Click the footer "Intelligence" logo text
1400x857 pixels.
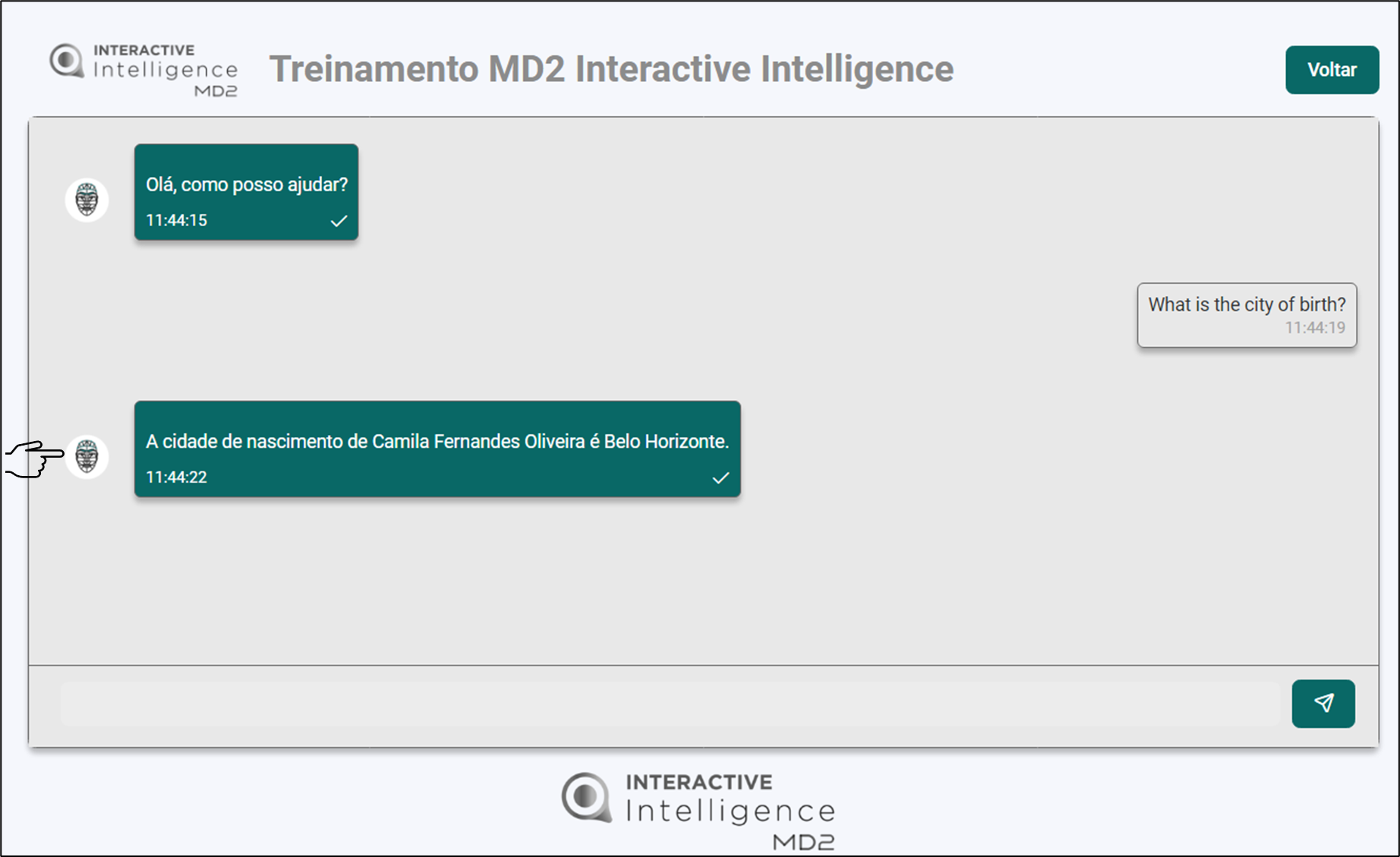point(730,811)
